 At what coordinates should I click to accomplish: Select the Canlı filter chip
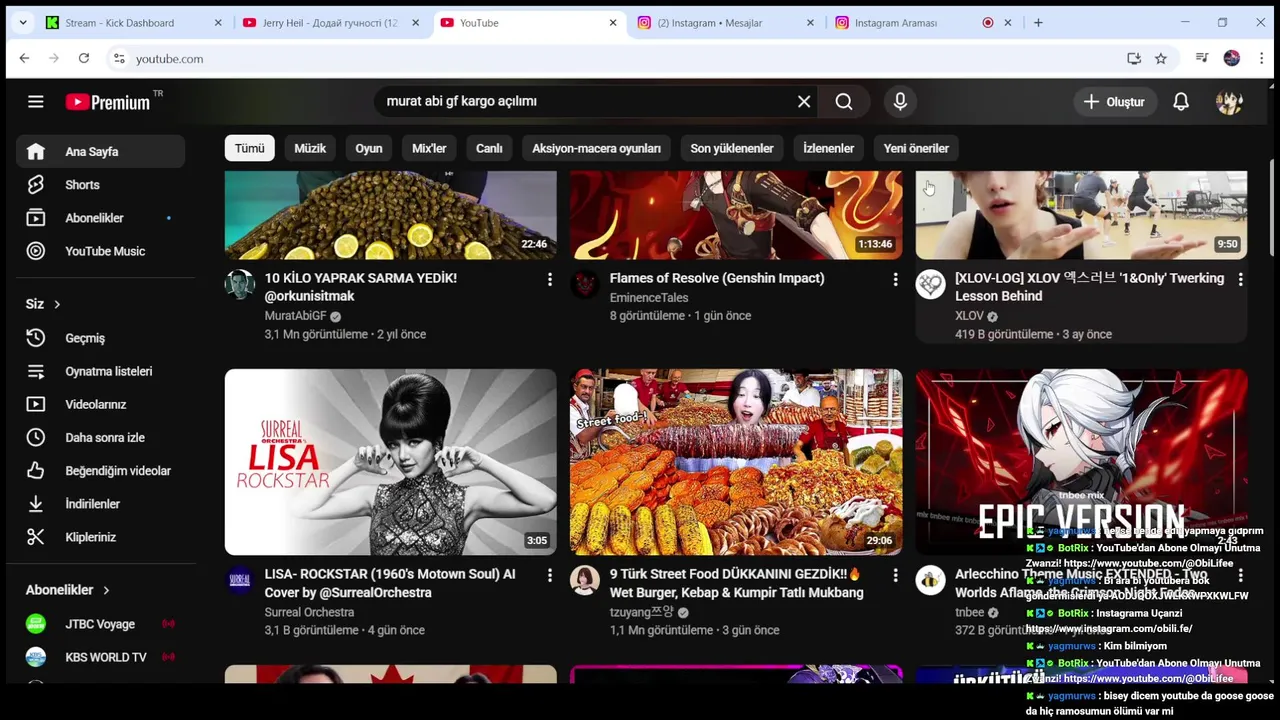pyautogui.click(x=489, y=148)
